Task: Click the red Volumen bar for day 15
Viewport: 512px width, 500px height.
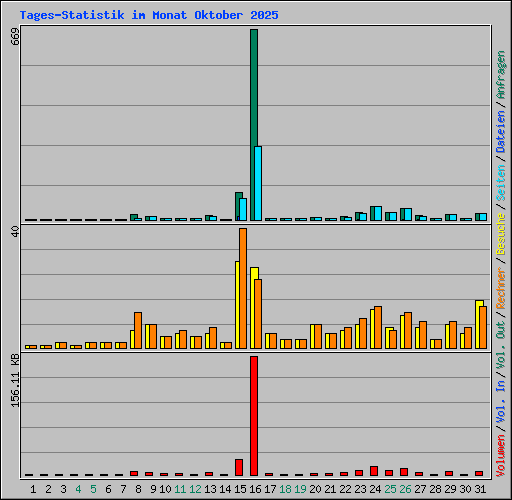Action: coord(239,467)
